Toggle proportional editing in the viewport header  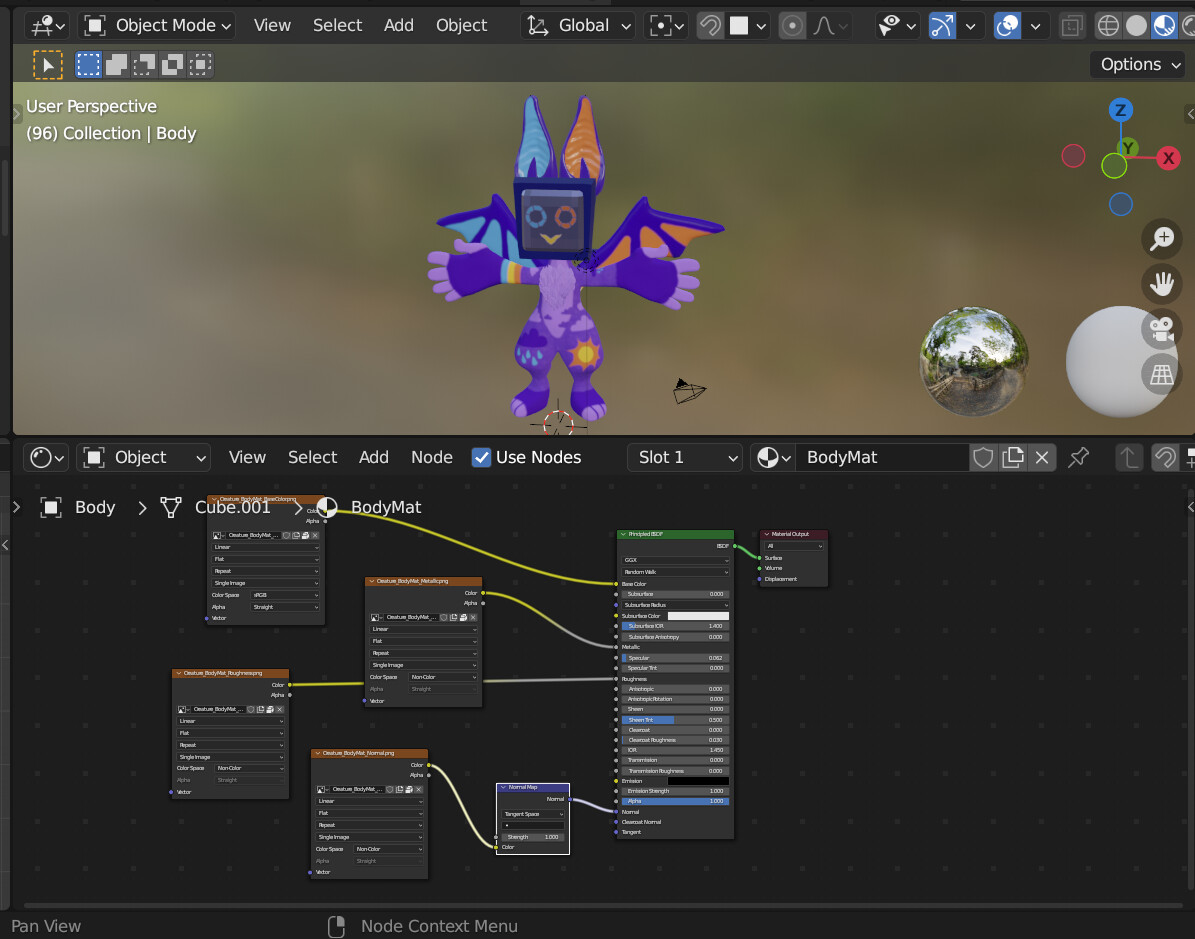point(793,26)
